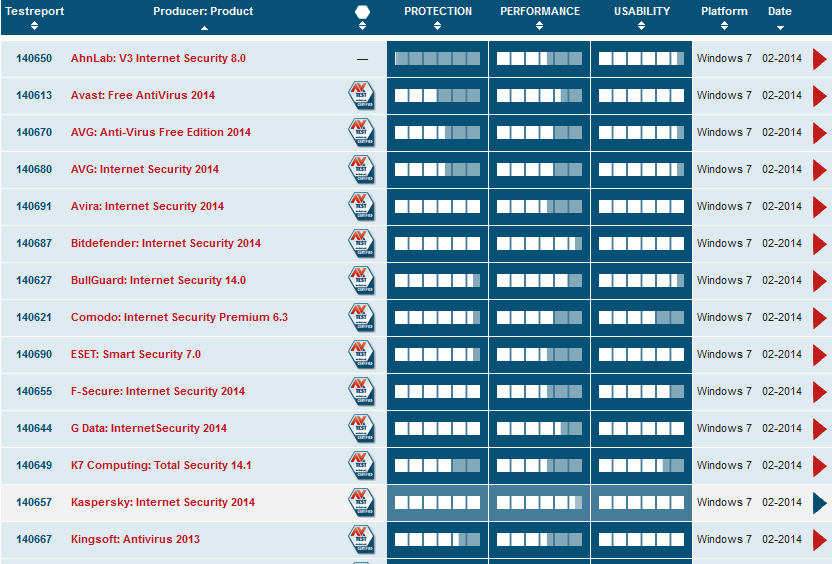Image resolution: width=832 pixels, height=564 pixels.
Task: Select testreport number 140650
Action: [x=34, y=58]
